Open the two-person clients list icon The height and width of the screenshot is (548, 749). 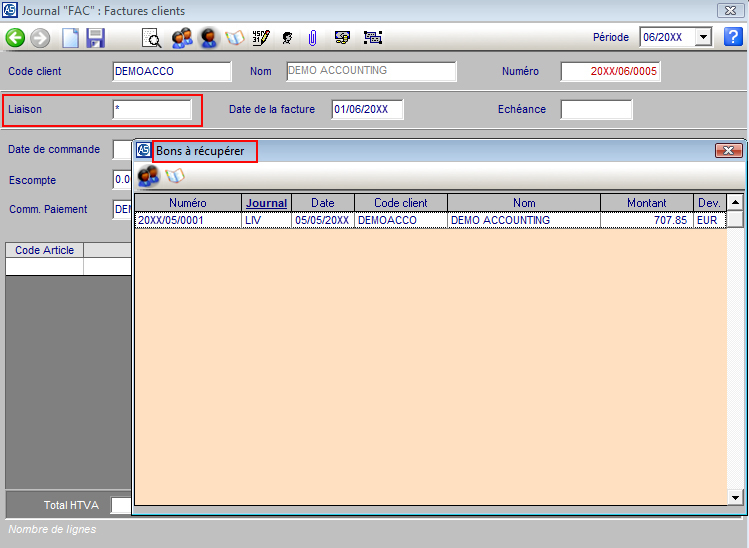(182, 38)
